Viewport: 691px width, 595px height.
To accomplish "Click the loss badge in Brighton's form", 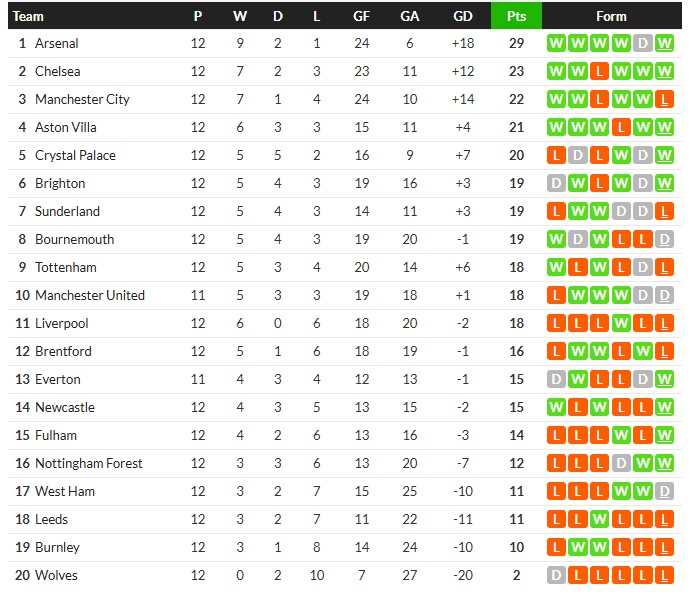I will [599, 184].
